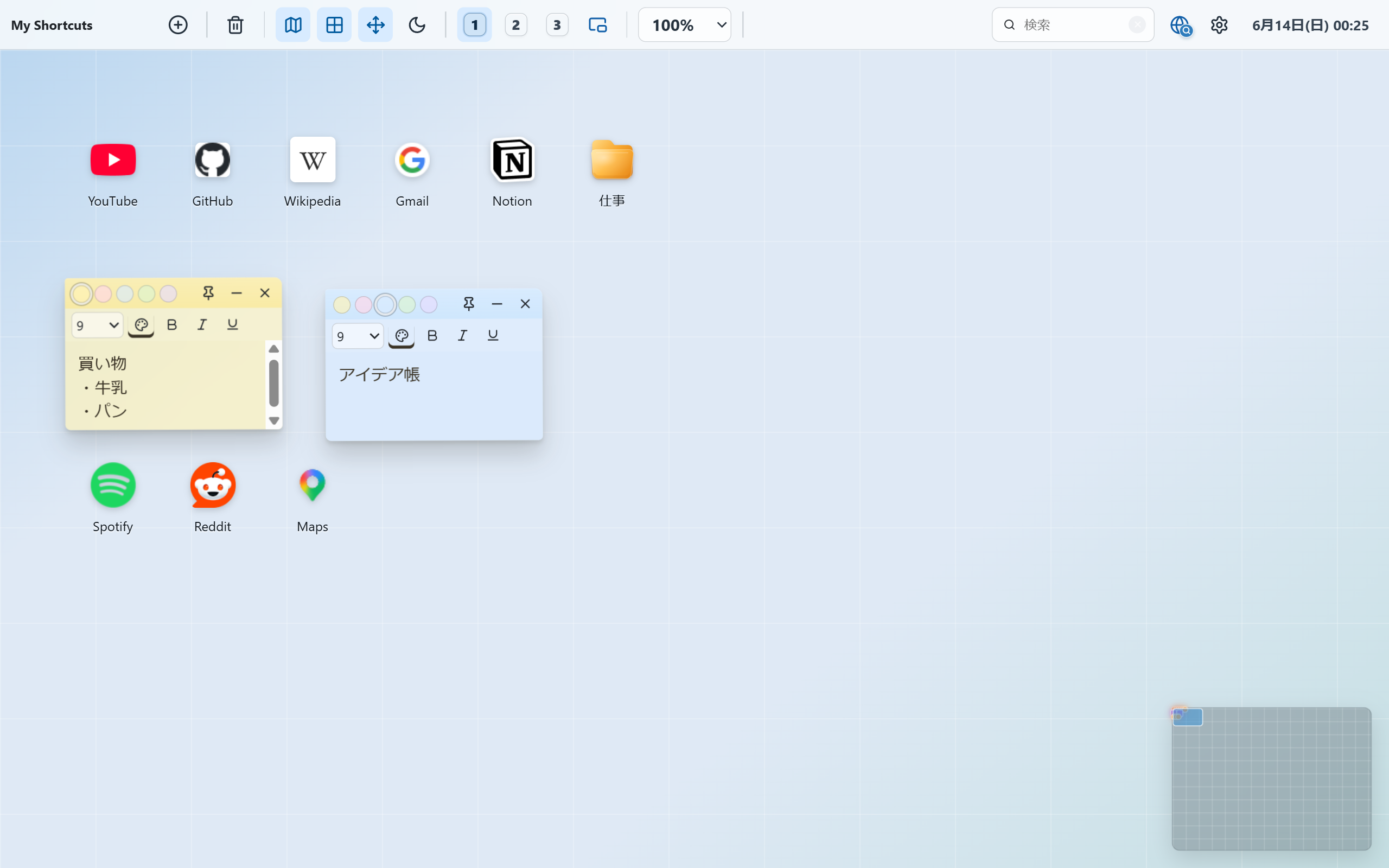This screenshot has width=1389, height=868.
Task: Open font size dropdown in アイデア帳 note
Action: coord(358,336)
